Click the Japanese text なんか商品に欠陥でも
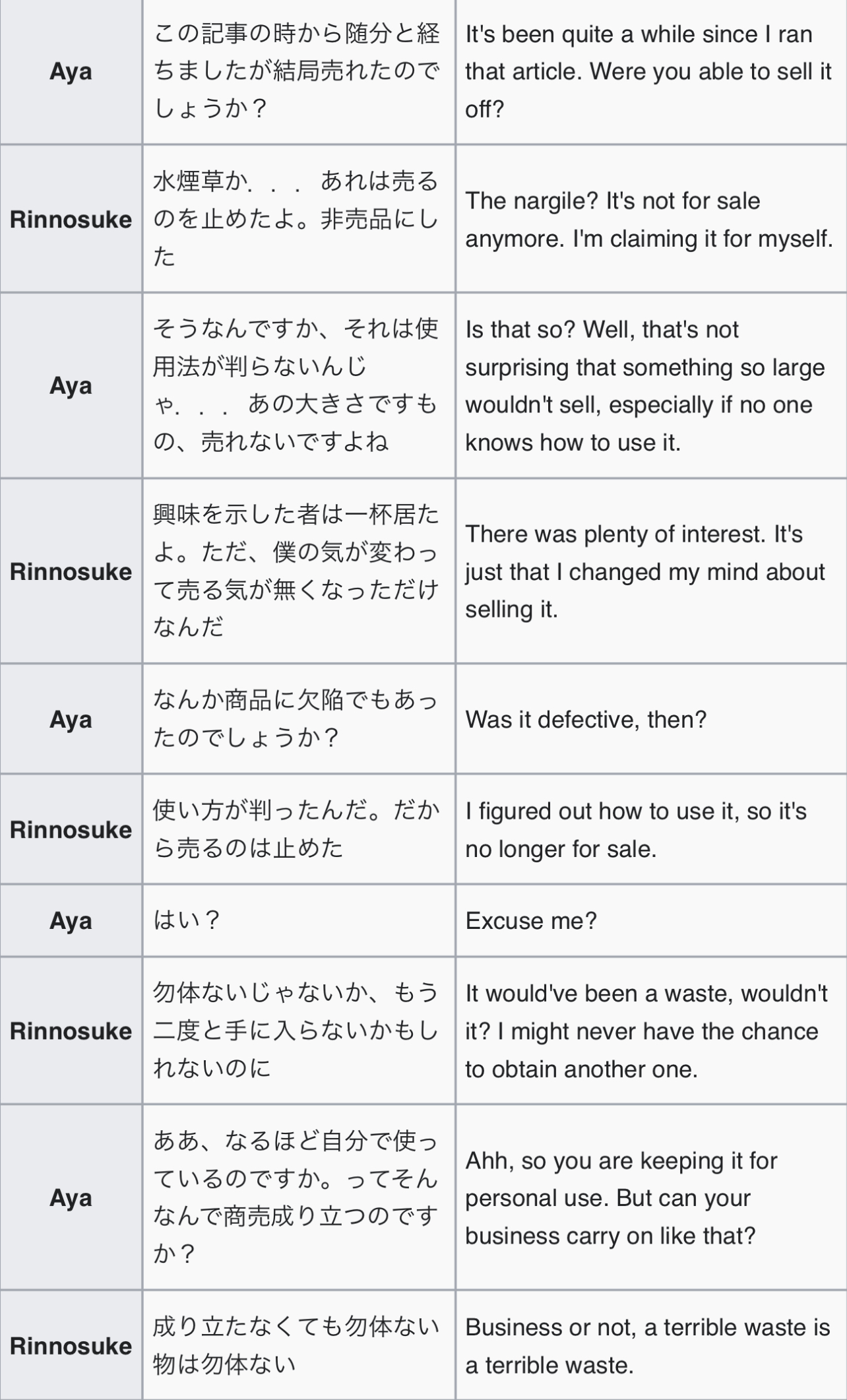Screen dimensions: 847x1400 point(296,718)
